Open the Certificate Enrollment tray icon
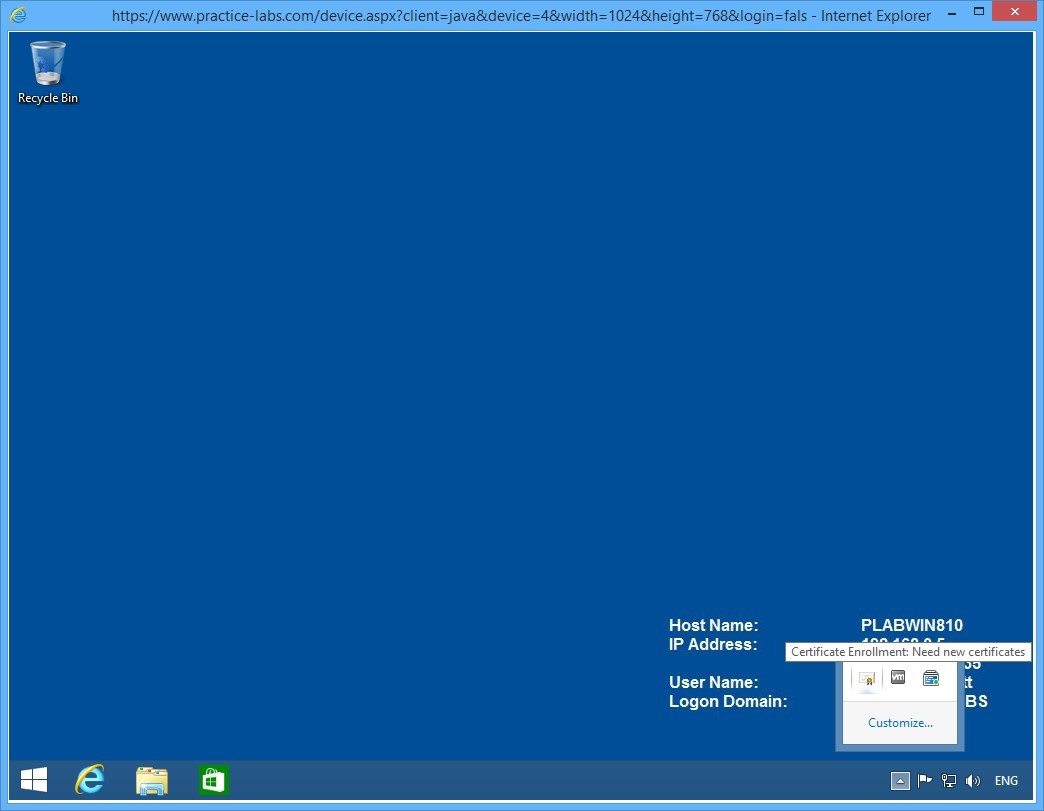 (x=865, y=678)
